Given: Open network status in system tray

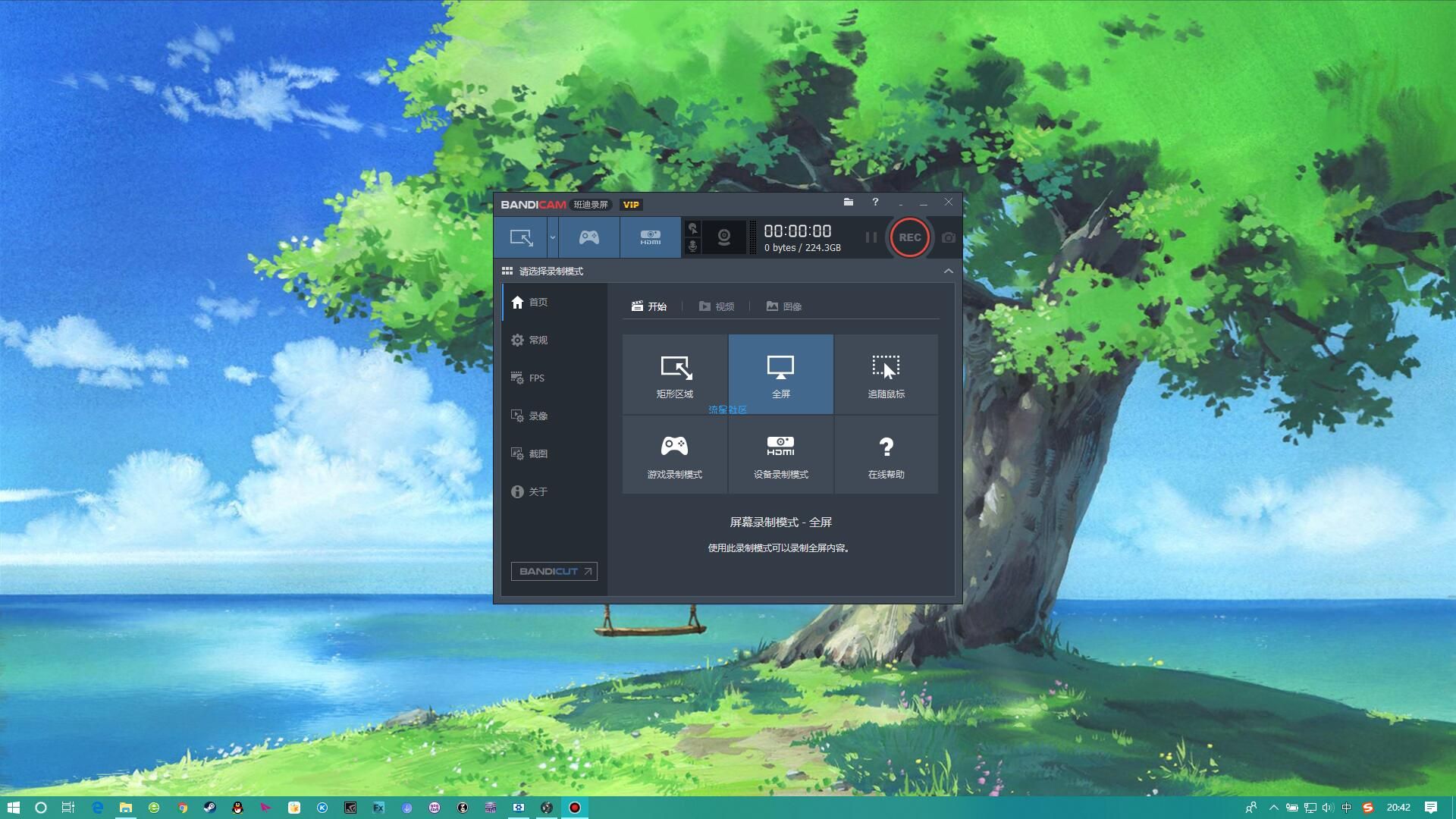Looking at the screenshot, I should pyautogui.click(x=1310, y=808).
